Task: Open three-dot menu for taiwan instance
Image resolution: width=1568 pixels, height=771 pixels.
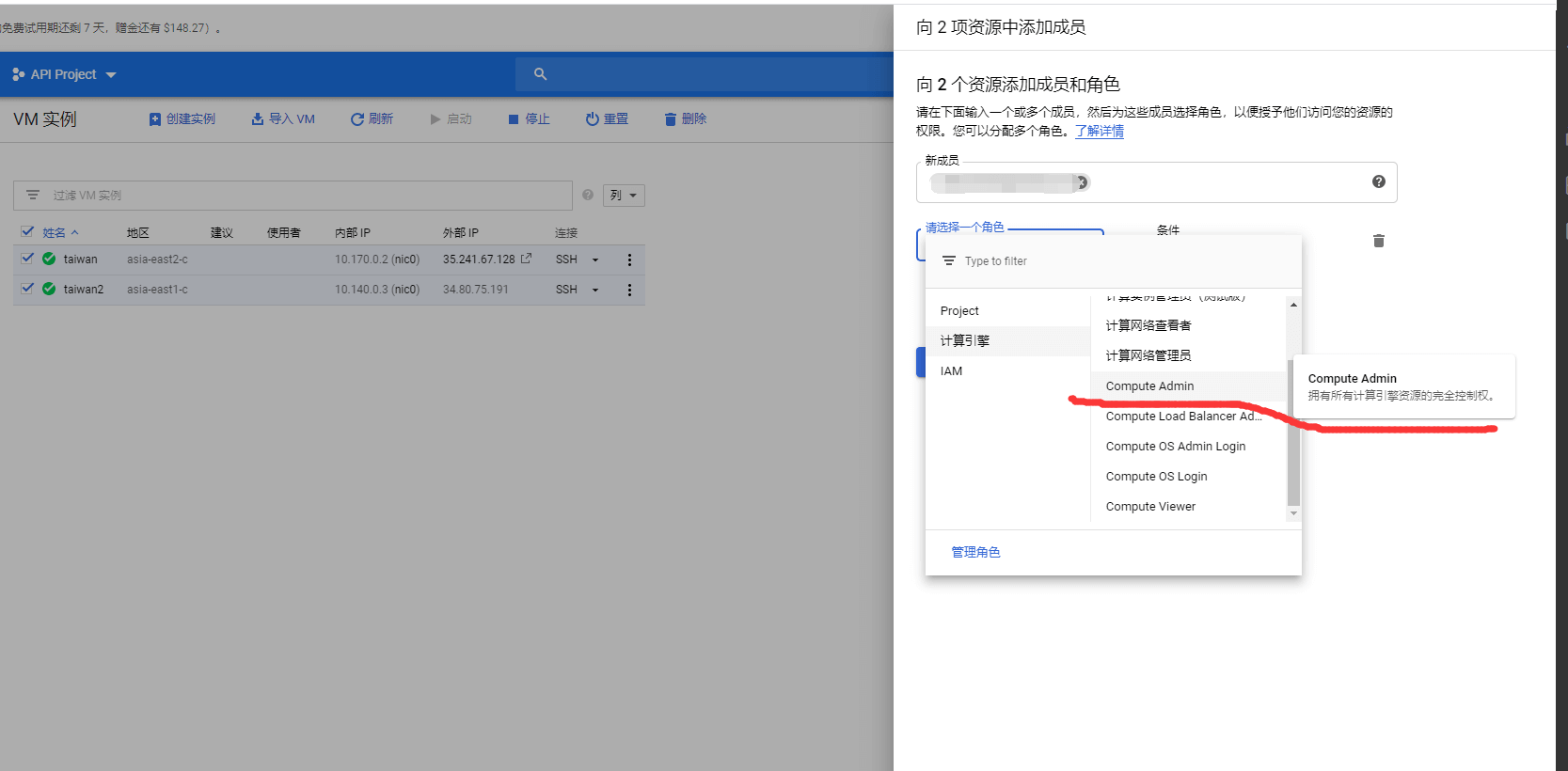Action: click(629, 260)
